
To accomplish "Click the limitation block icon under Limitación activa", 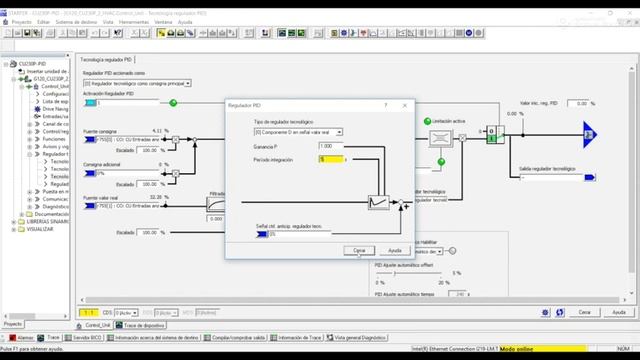I will click(440, 139).
